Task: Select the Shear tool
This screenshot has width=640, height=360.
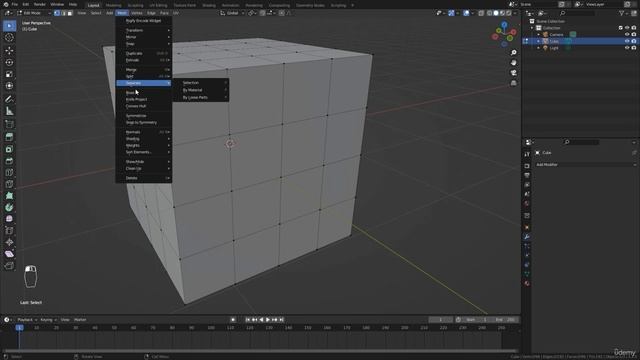Action: tap(9, 254)
